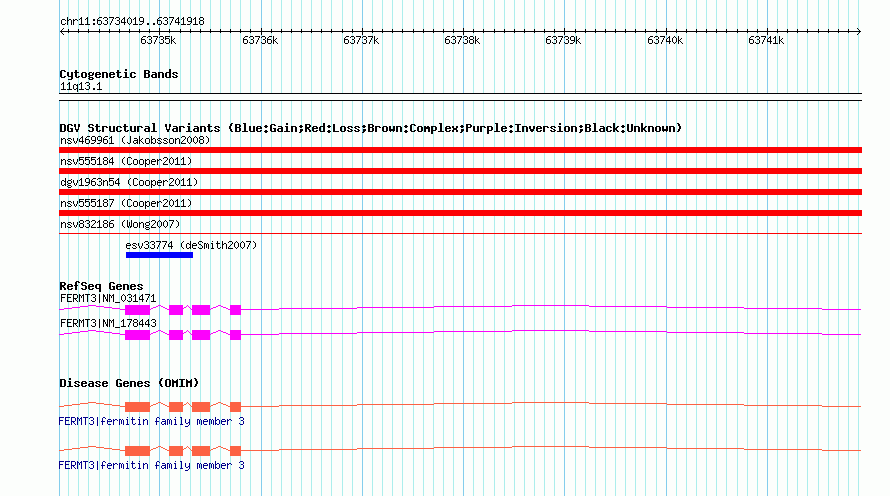
Task: Click the widest exon of FERMT3|NM_031471
Action: 137,310
